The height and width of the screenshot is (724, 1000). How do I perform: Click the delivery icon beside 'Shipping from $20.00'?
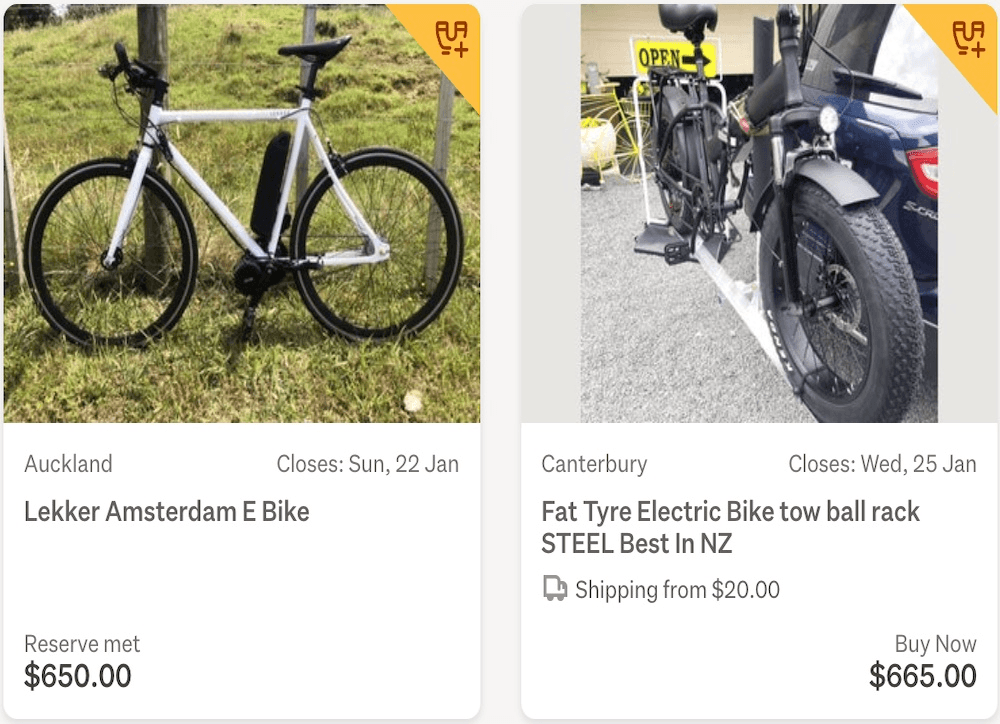pyautogui.click(x=554, y=590)
